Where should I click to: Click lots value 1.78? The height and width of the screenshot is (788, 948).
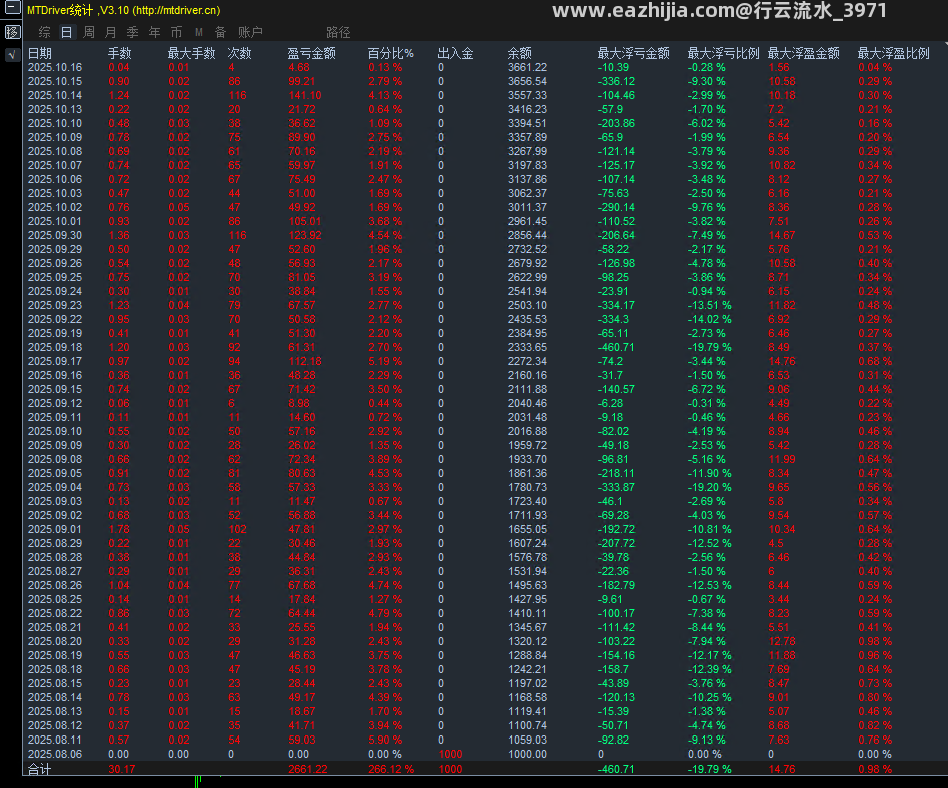(119, 529)
